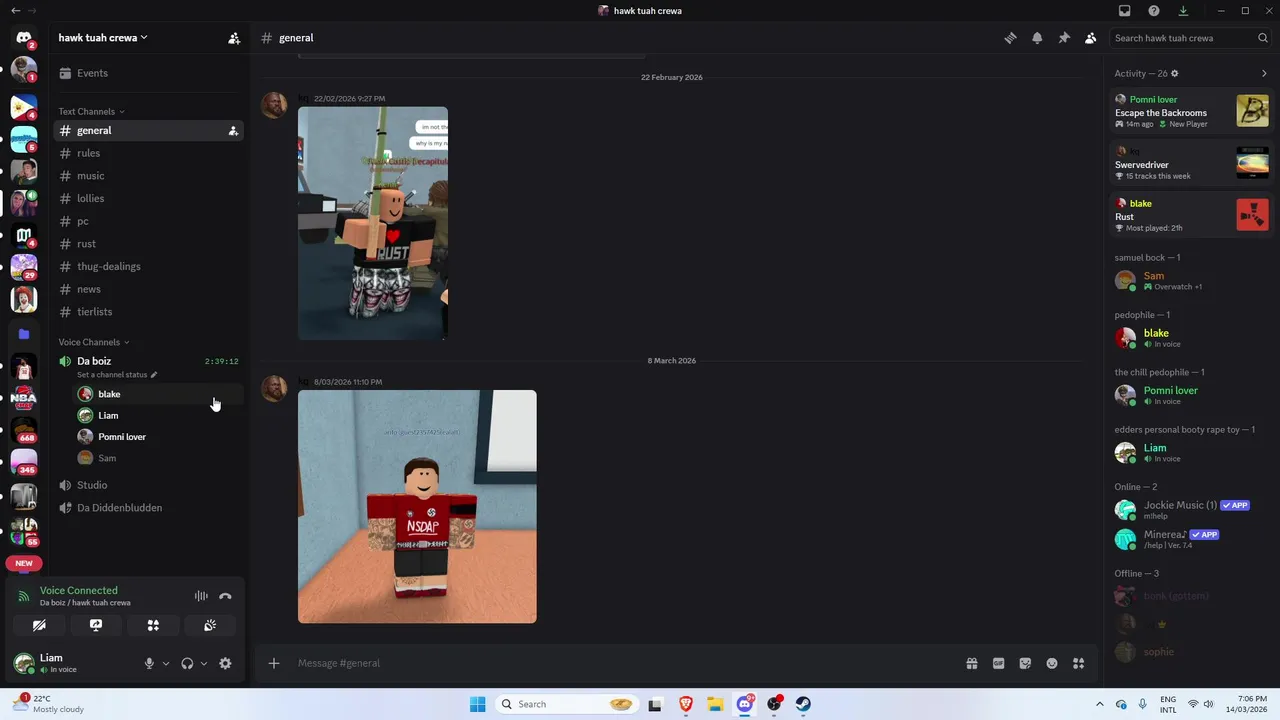The image size is (1280, 720).
Task: Show hidden tray icons chevron in taskbar
Action: click(x=1100, y=704)
